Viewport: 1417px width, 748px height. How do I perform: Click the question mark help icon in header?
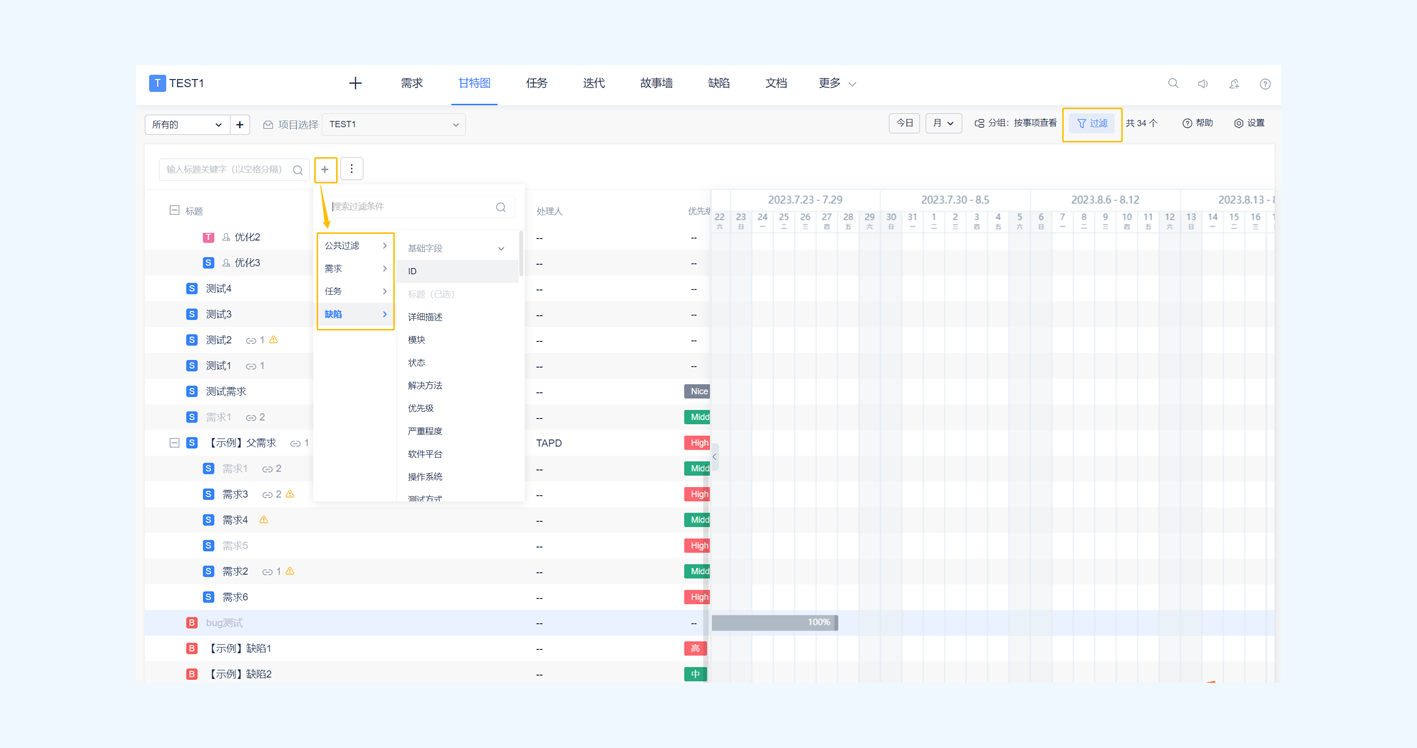(x=1265, y=84)
